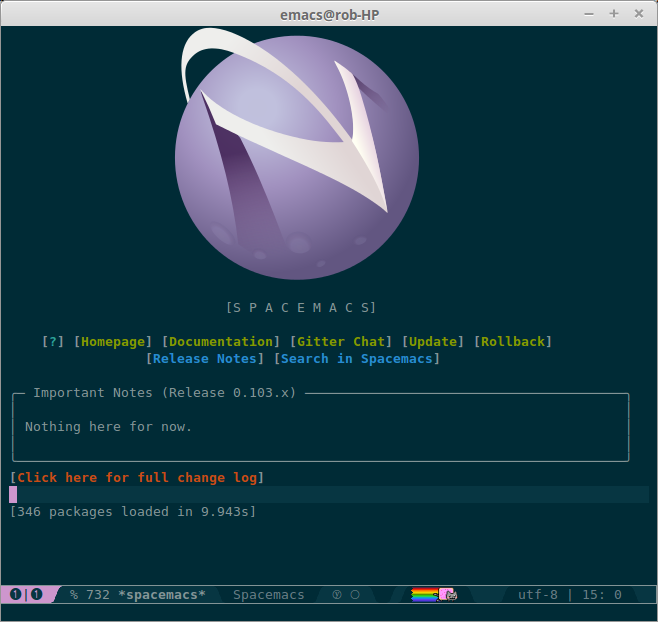Open the [?] help link
The height and width of the screenshot is (622, 658).
(x=53, y=341)
